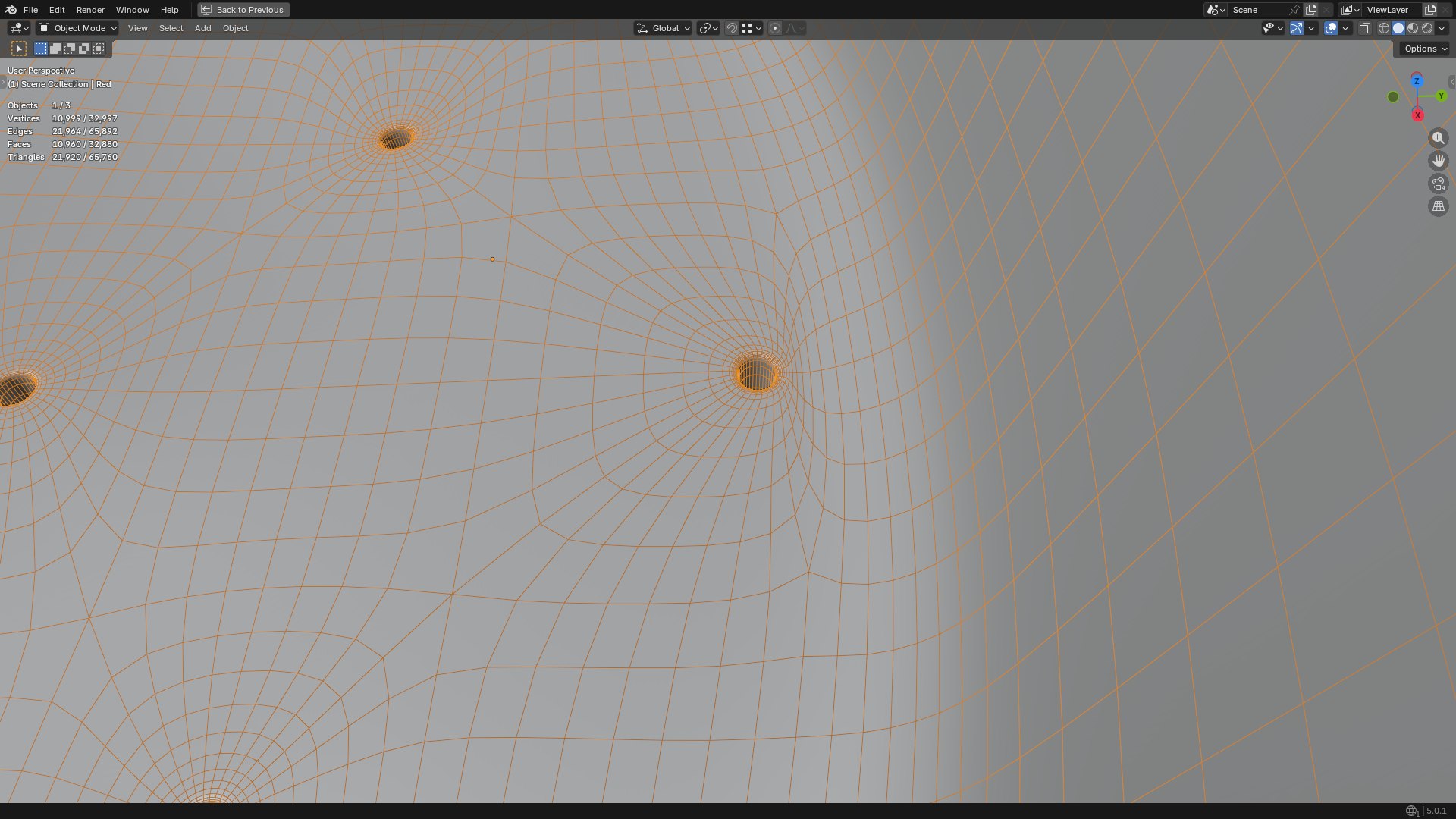Add a new view layer
Screen dimensions: 1456x819
[x=1430, y=10]
